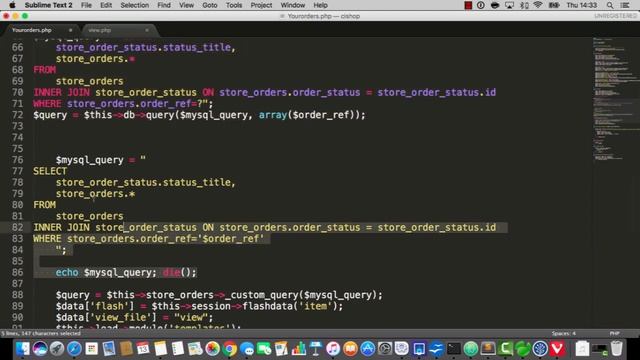
Task: Close the view.php tab
Action: tap(147, 30)
